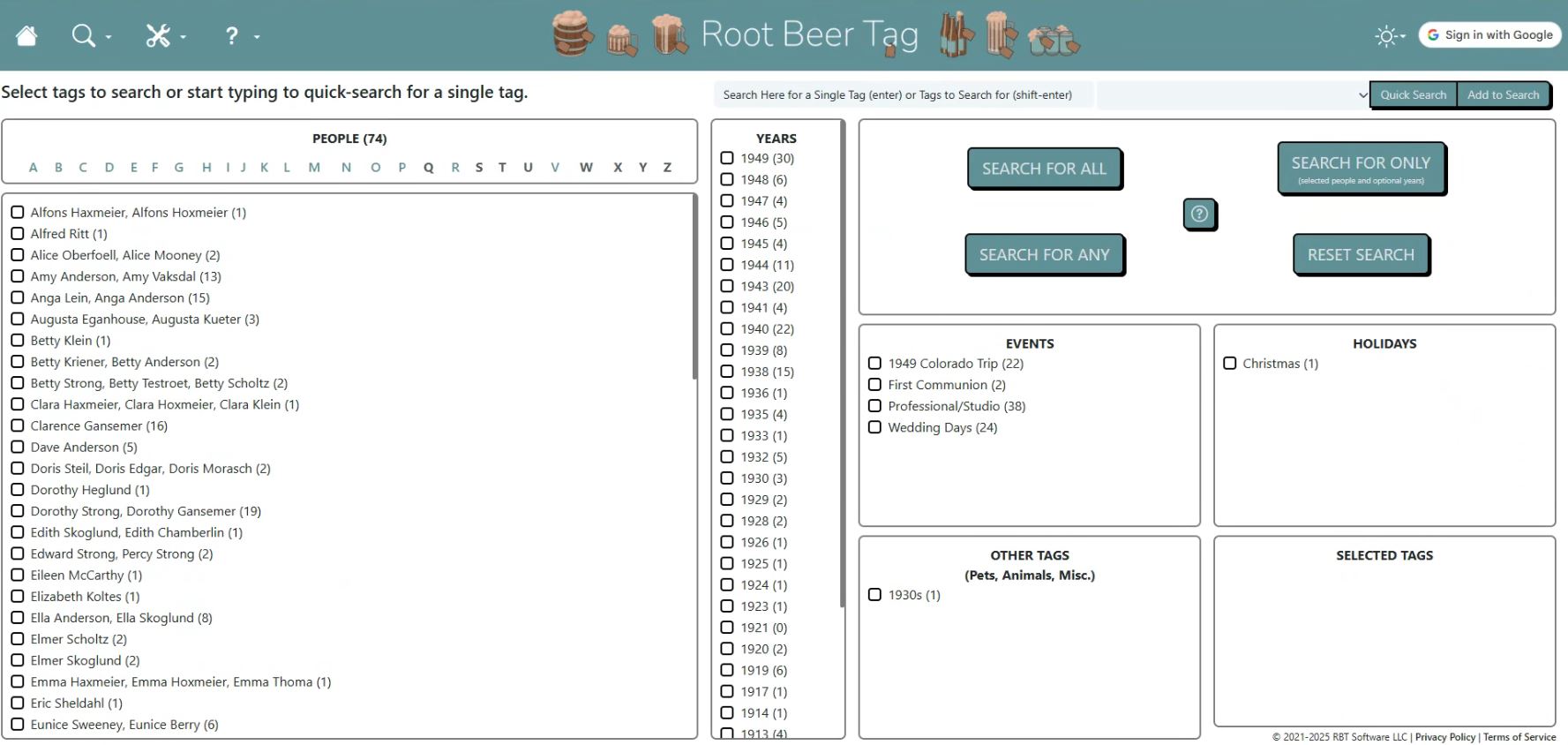
Task: Open the tag selection dropdown
Action: click(x=1233, y=94)
